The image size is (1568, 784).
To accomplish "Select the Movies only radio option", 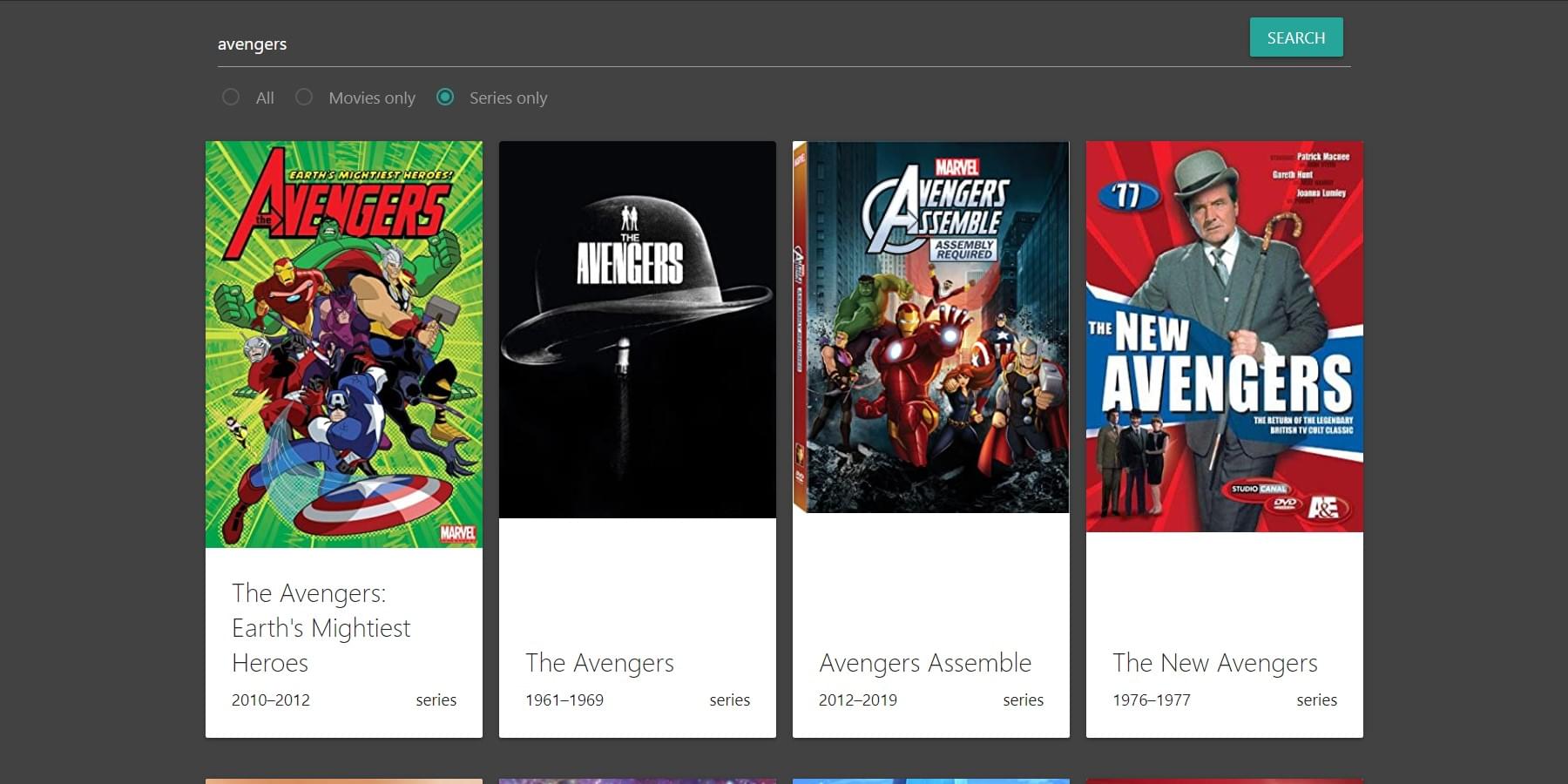I will pyautogui.click(x=304, y=97).
